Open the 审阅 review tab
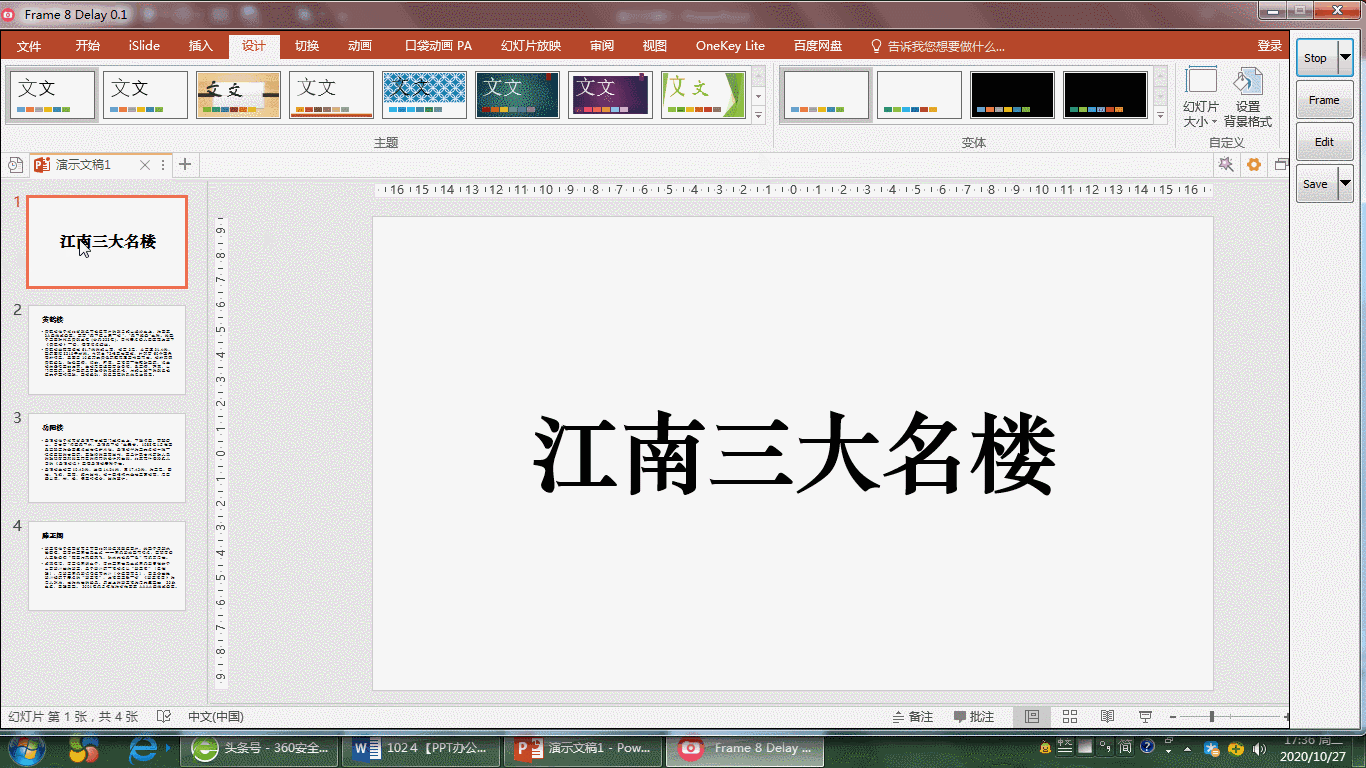 pos(602,46)
